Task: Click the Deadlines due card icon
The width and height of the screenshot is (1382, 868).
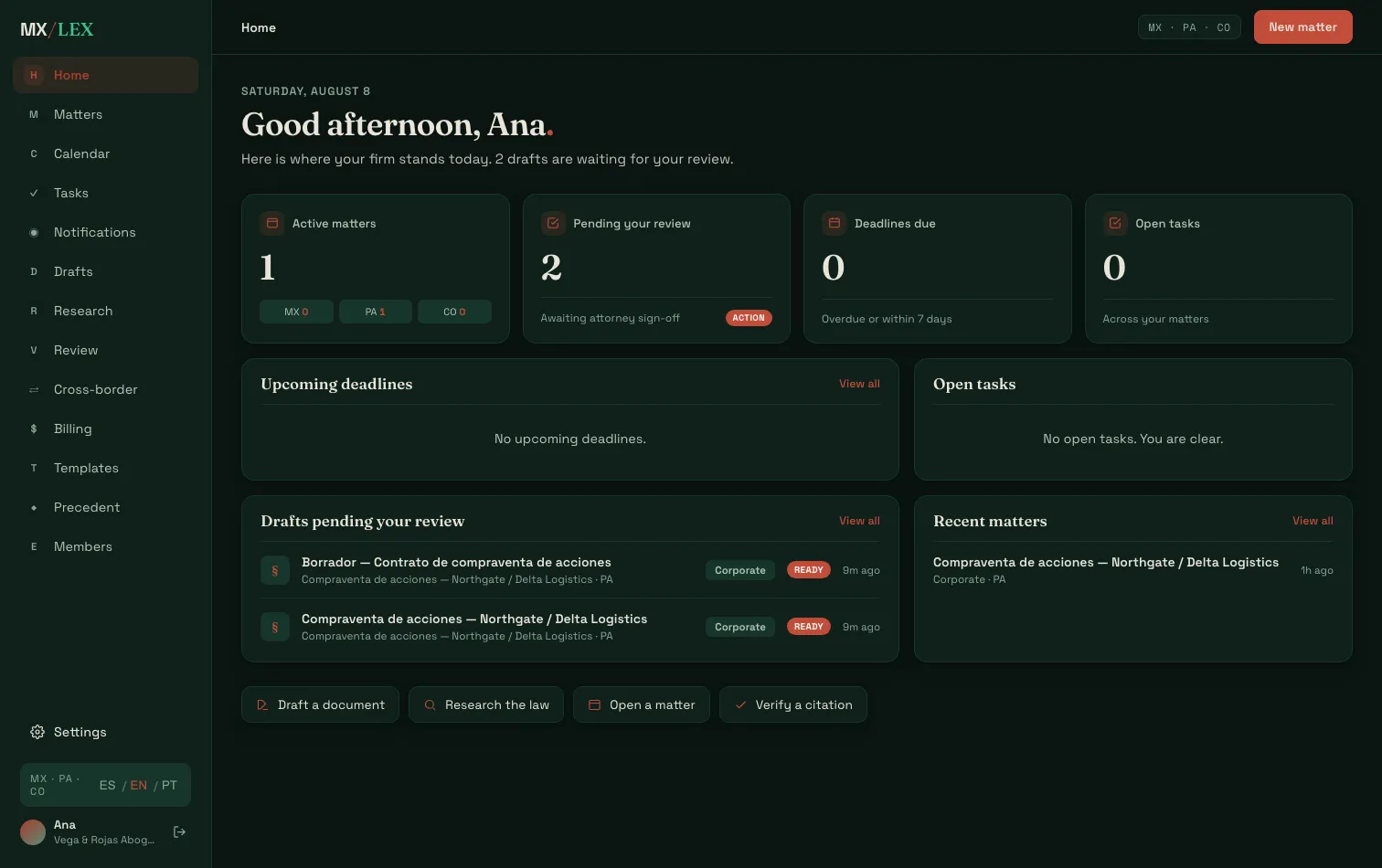Action: tap(834, 223)
